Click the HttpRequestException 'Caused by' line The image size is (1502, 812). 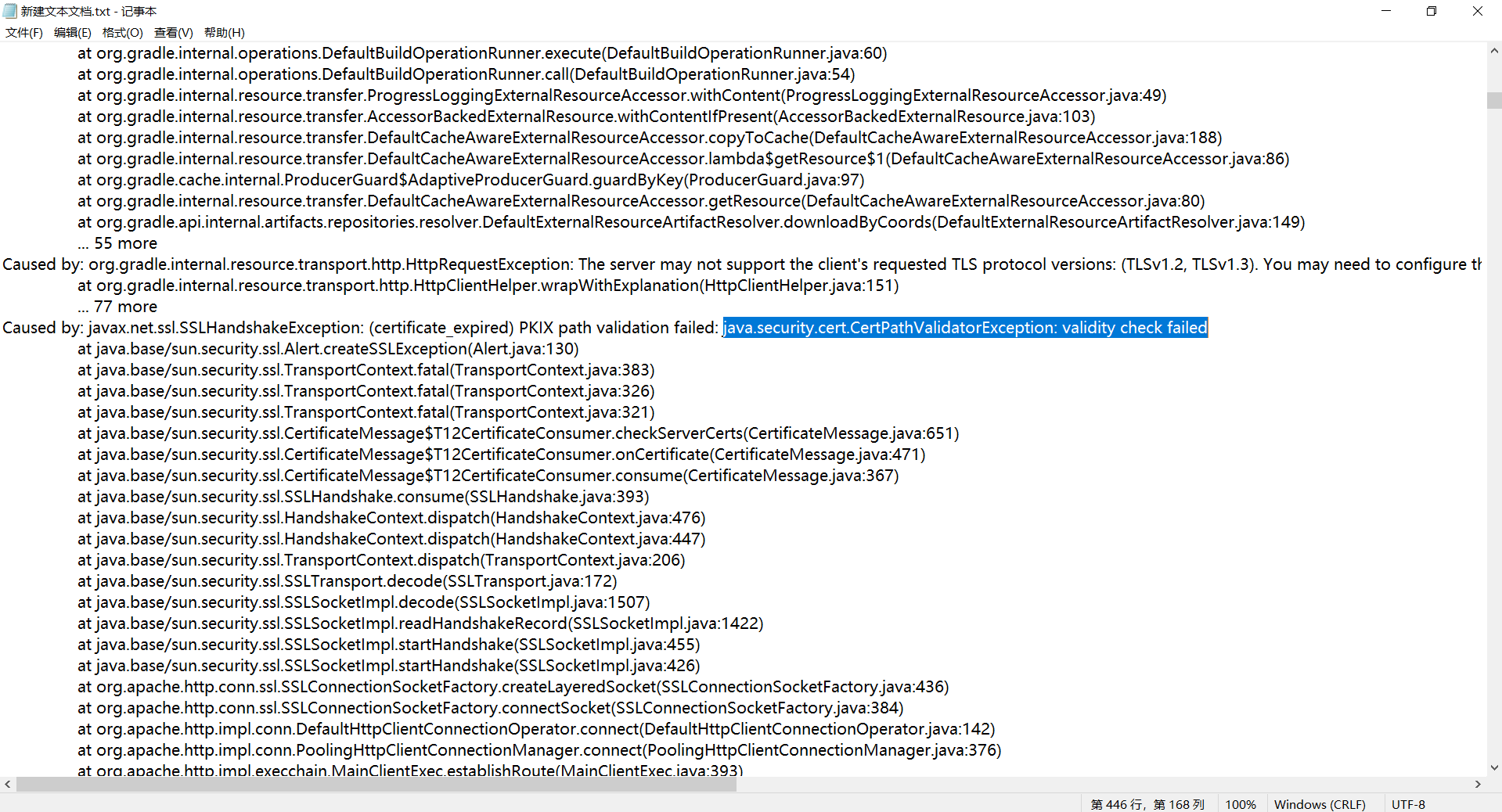tap(742, 264)
